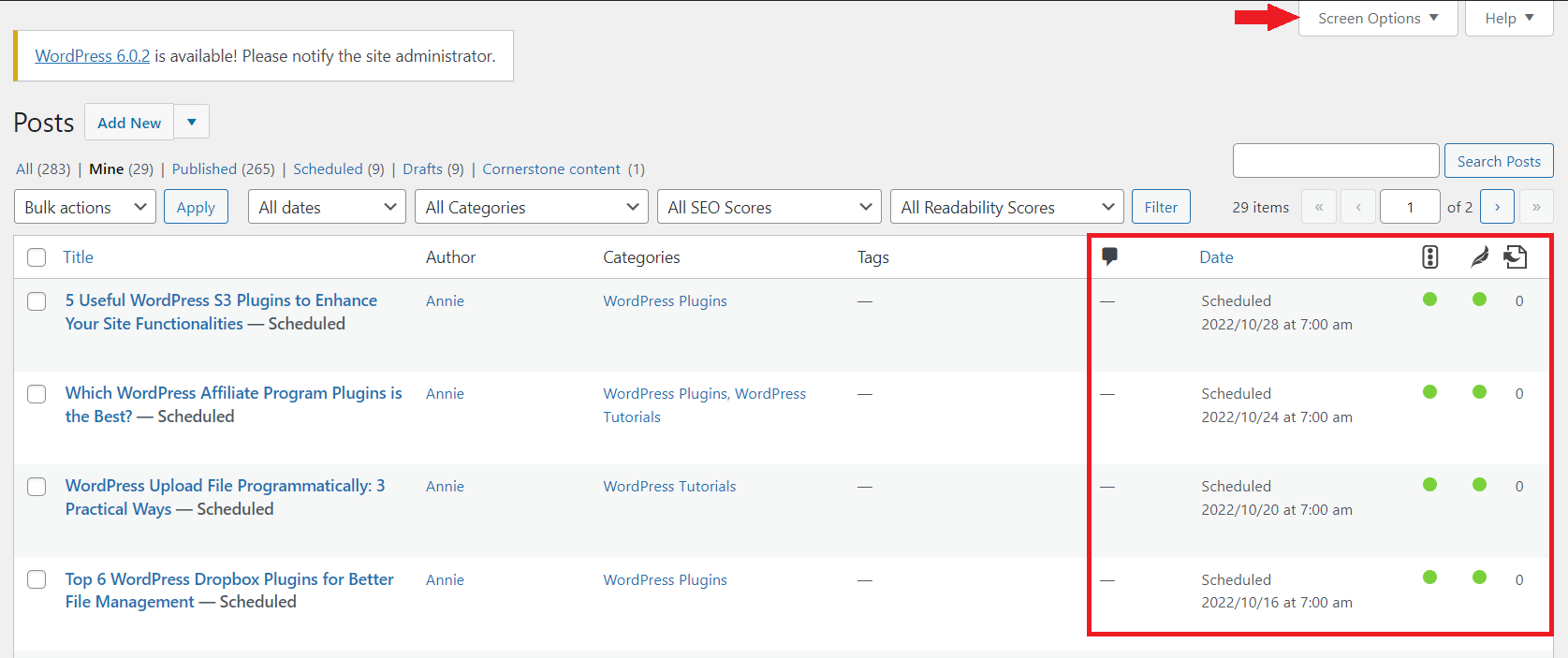
Task: Open the All SEO Scores dropdown
Action: pos(769,207)
